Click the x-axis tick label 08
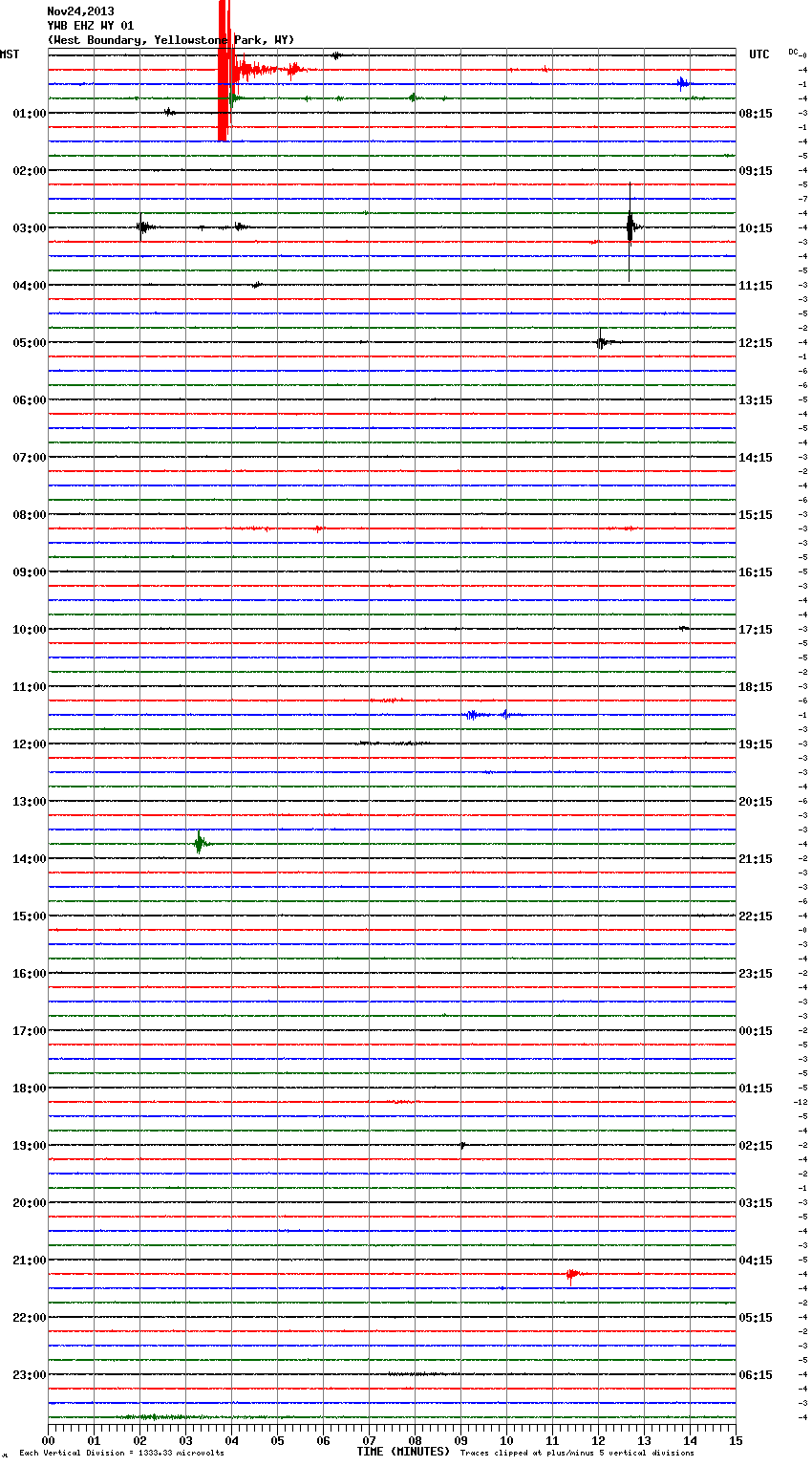 tap(415, 1440)
